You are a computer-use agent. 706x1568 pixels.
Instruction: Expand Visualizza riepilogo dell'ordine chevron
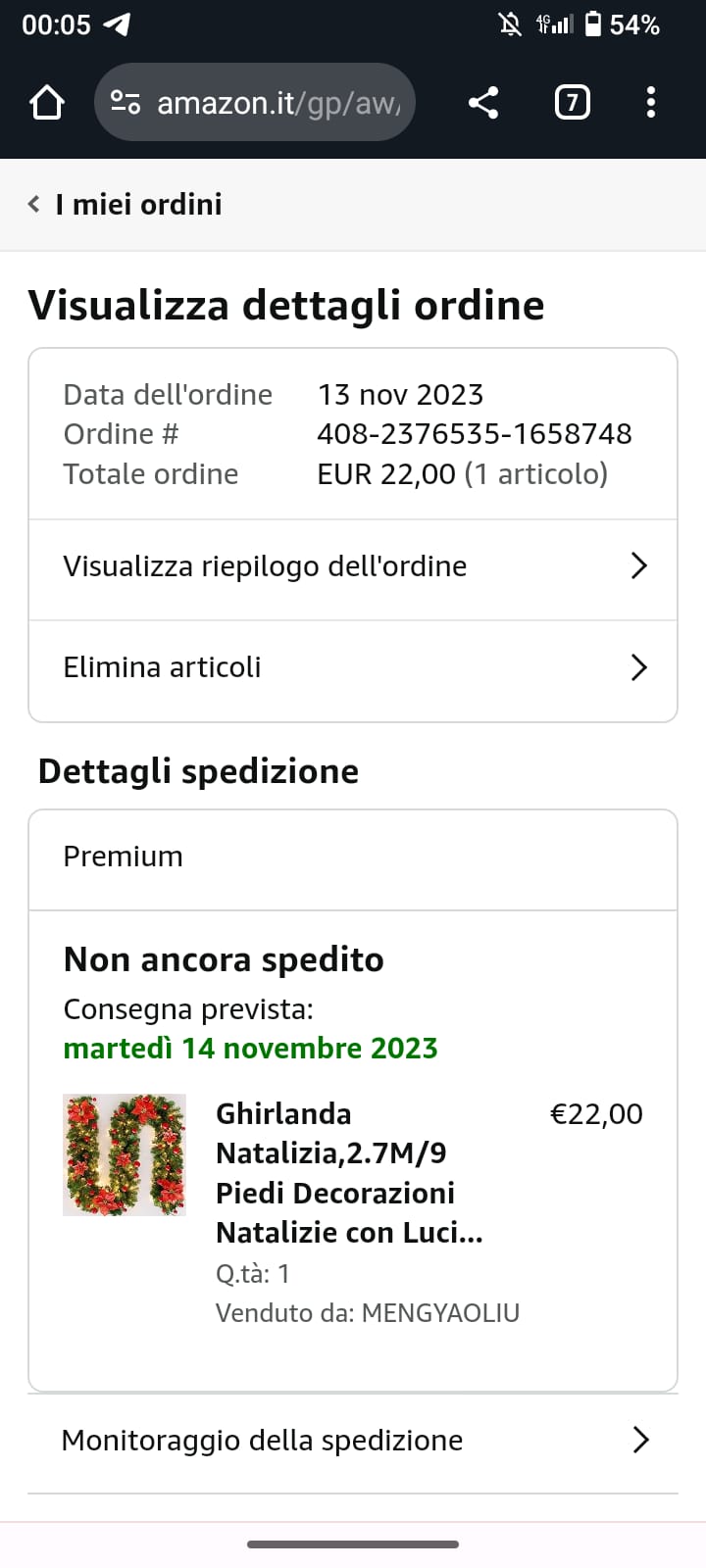[x=639, y=565]
